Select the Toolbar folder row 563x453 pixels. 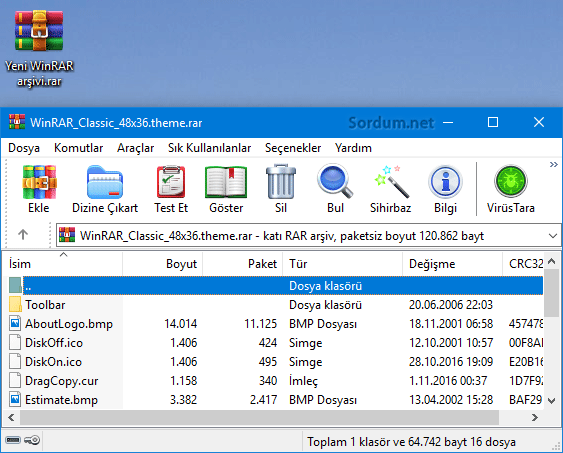tap(275, 305)
